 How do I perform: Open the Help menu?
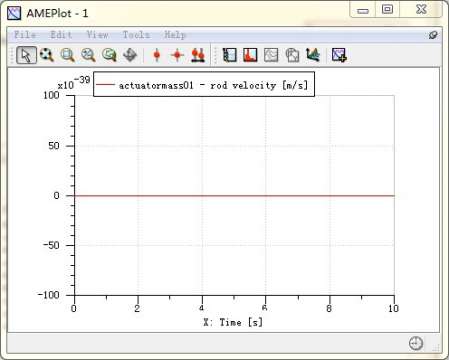(x=175, y=35)
